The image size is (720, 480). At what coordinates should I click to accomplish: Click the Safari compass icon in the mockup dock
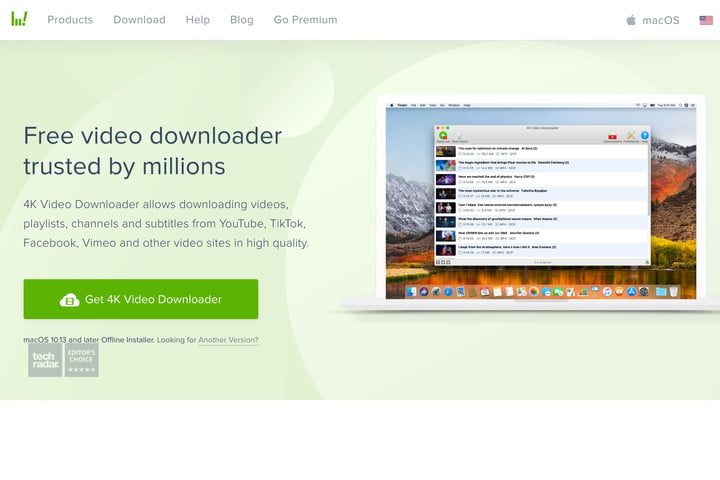[448, 292]
